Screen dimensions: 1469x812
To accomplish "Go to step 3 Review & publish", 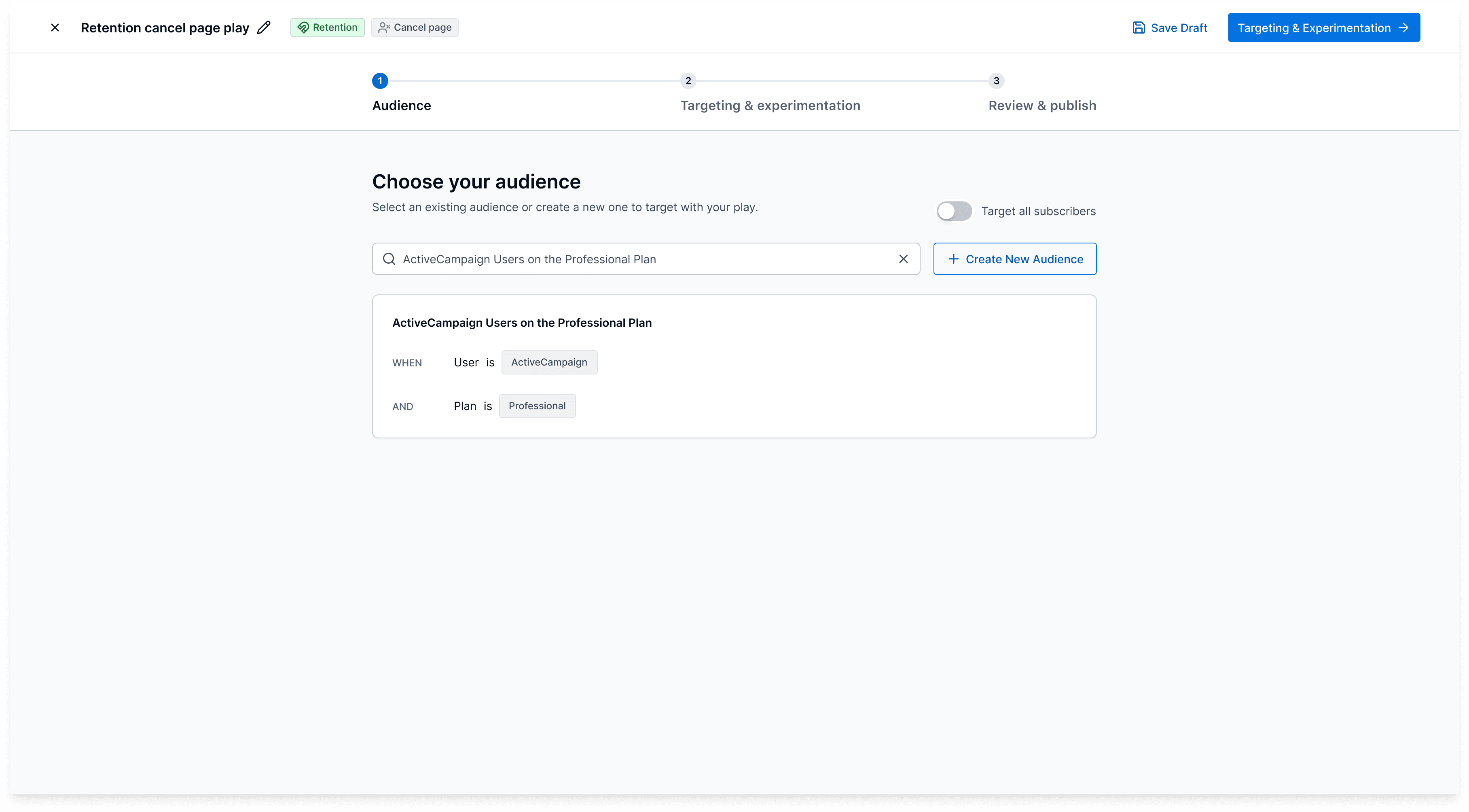I will [x=1042, y=106].
